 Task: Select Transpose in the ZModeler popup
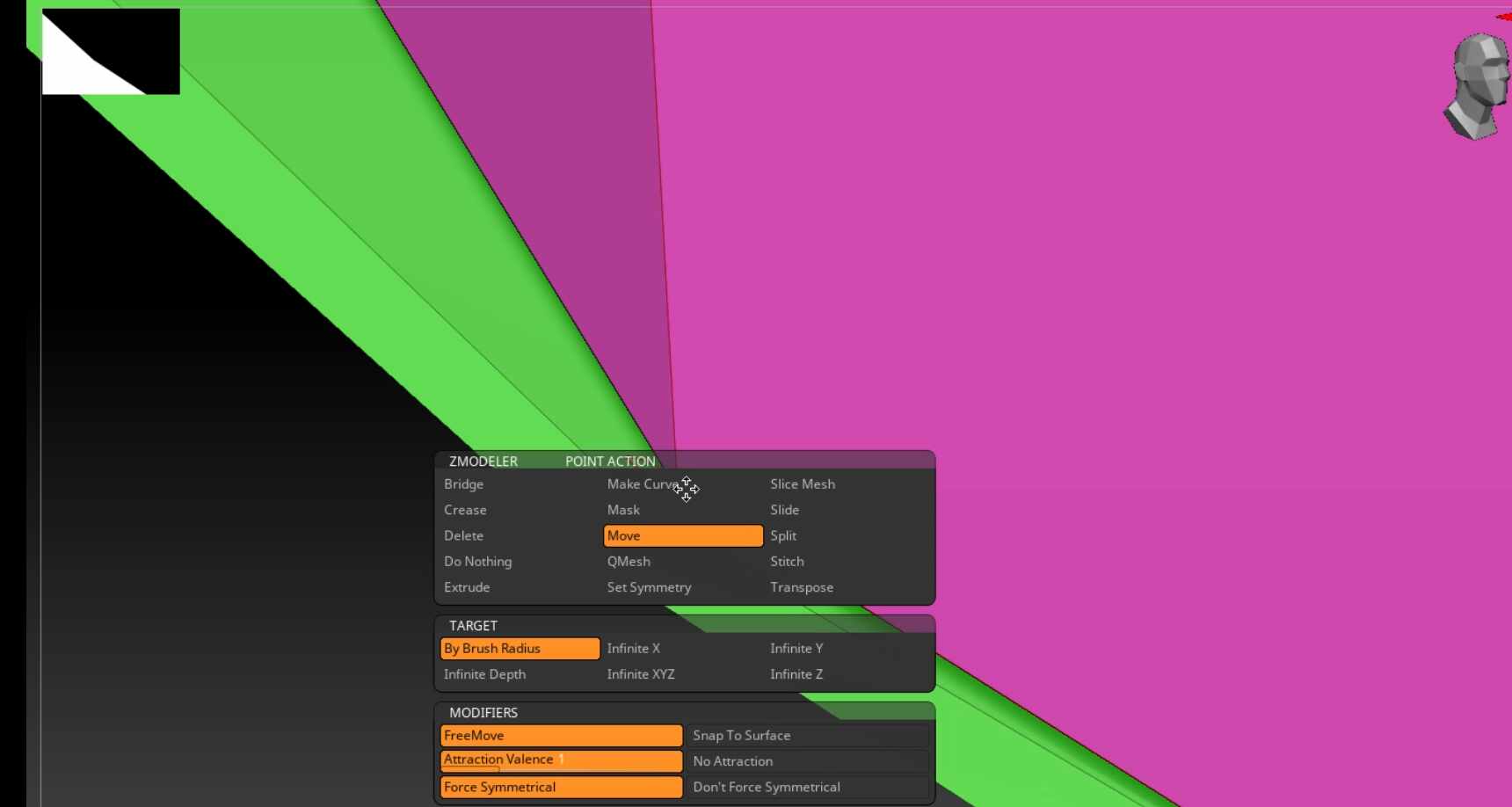(x=802, y=587)
